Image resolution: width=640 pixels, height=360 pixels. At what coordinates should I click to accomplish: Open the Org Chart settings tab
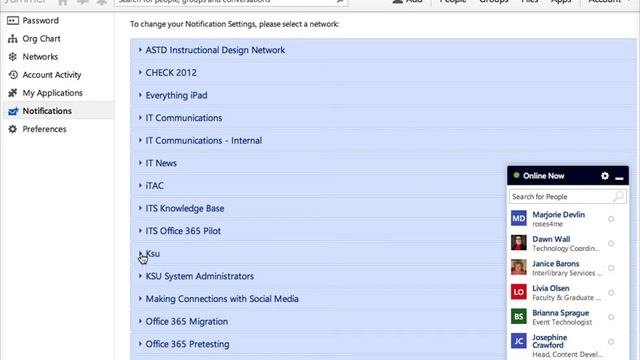(59, 39)
